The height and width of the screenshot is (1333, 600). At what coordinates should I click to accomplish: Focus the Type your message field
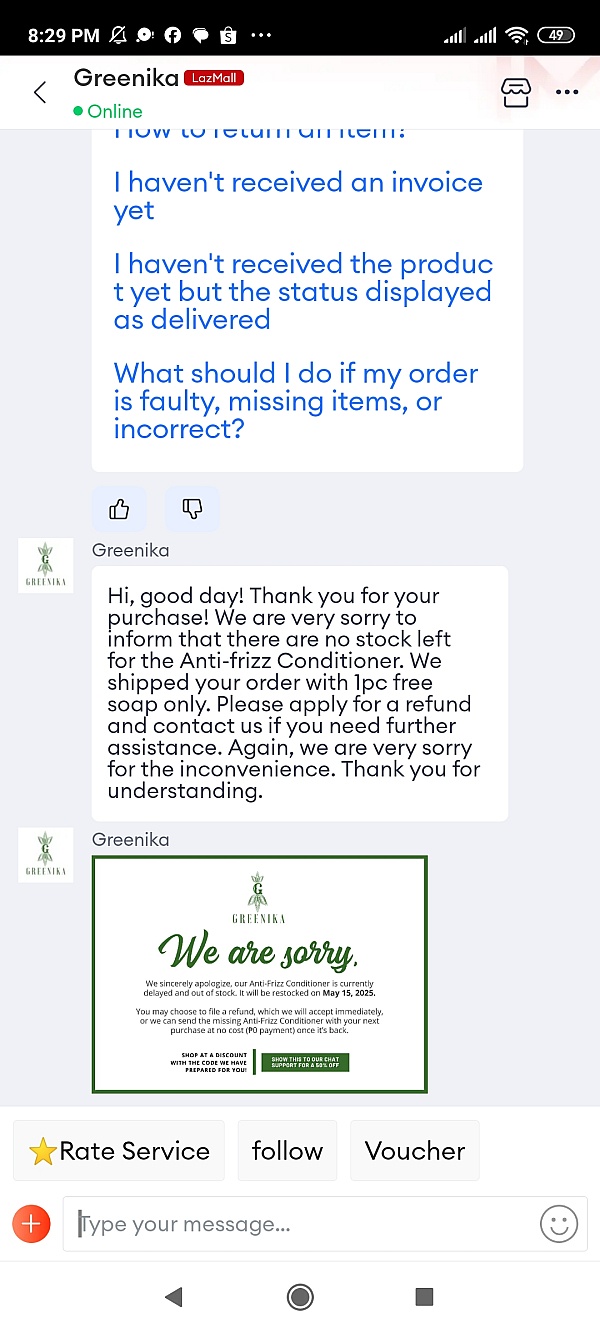(300, 1224)
